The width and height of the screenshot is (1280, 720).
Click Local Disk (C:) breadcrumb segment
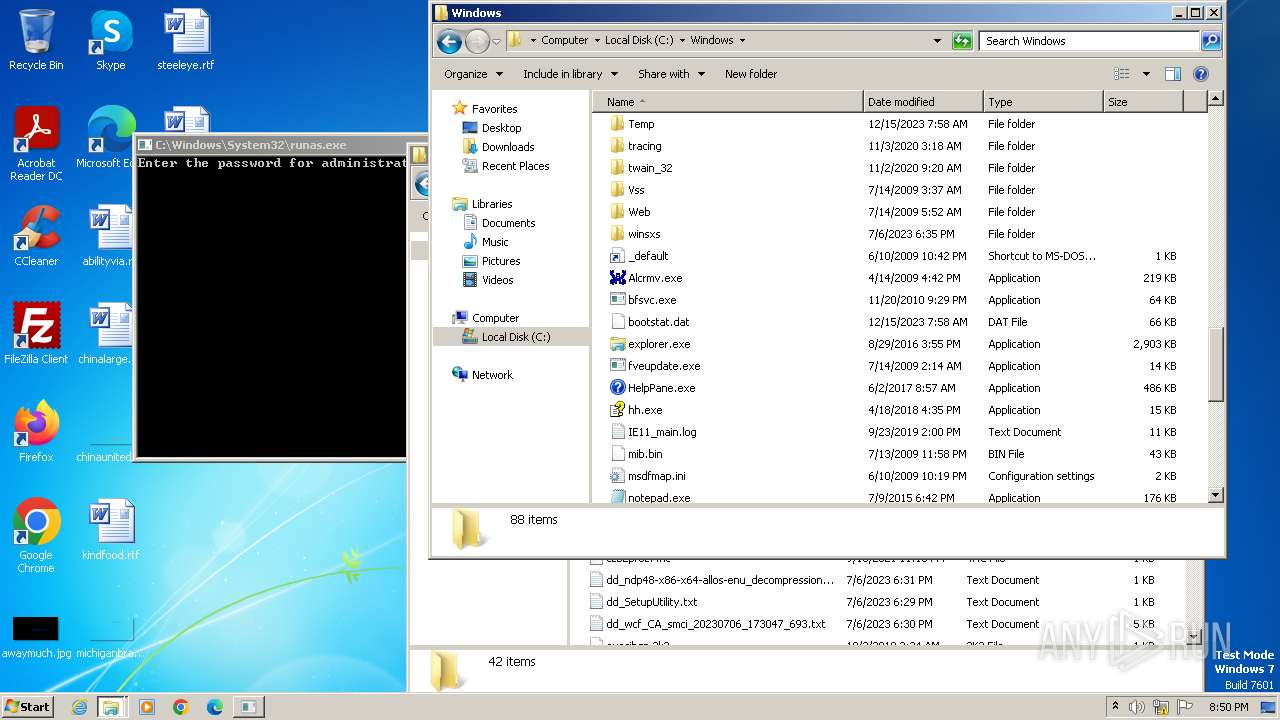click(639, 41)
